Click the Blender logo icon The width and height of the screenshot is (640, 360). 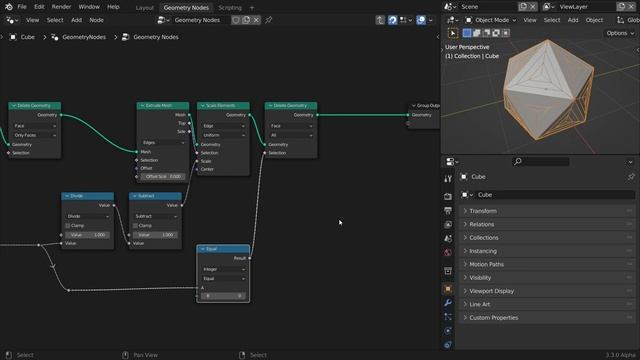(x=9, y=7)
